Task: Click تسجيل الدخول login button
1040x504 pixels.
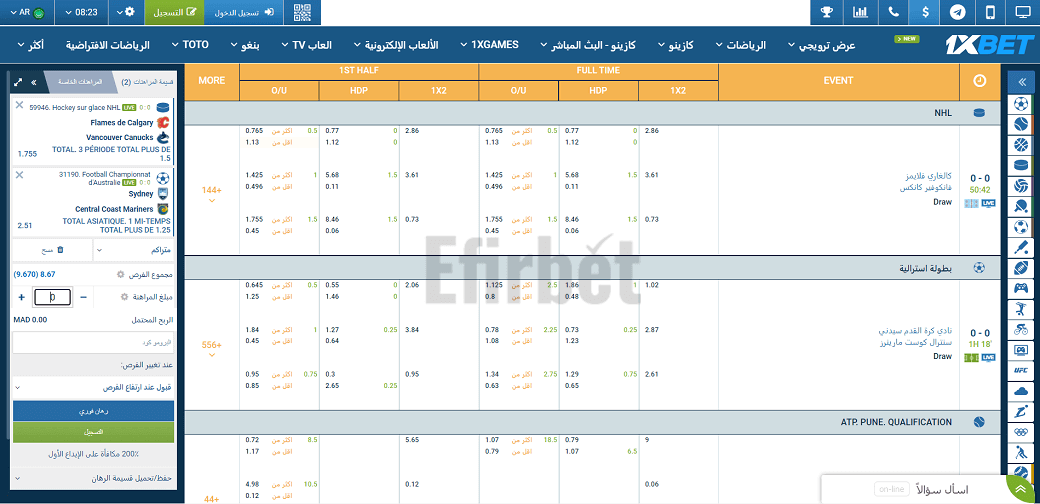Action: [x=243, y=13]
